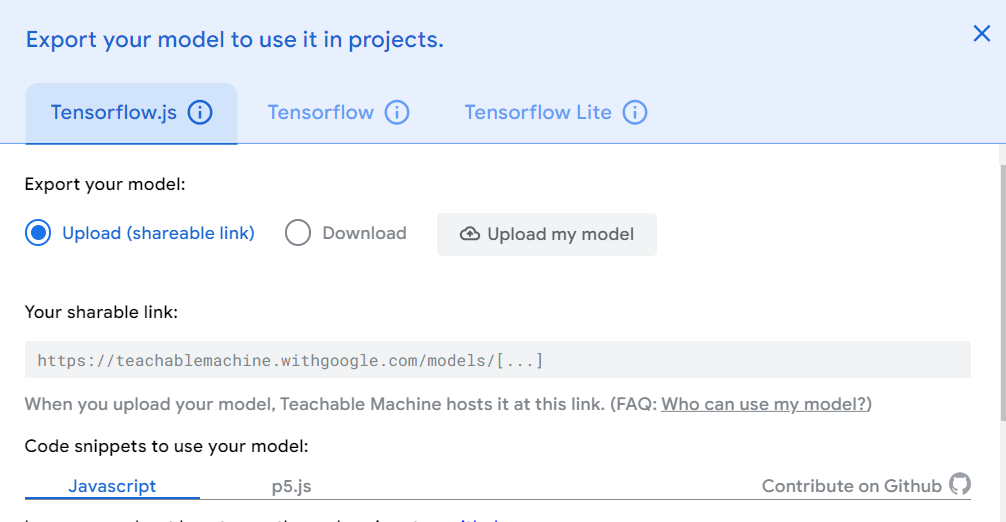1006x522 pixels.
Task: Select the Download radio option
Action: [x=298, y=233]
